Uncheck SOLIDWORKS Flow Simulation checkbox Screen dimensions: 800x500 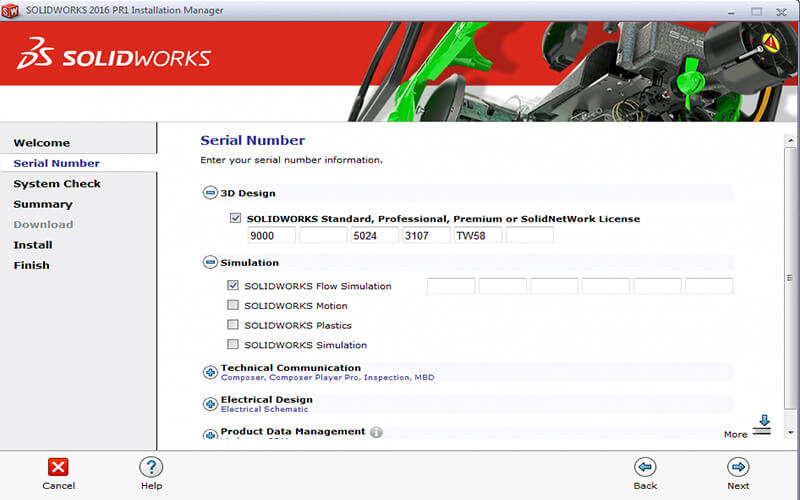coord(234,286)
